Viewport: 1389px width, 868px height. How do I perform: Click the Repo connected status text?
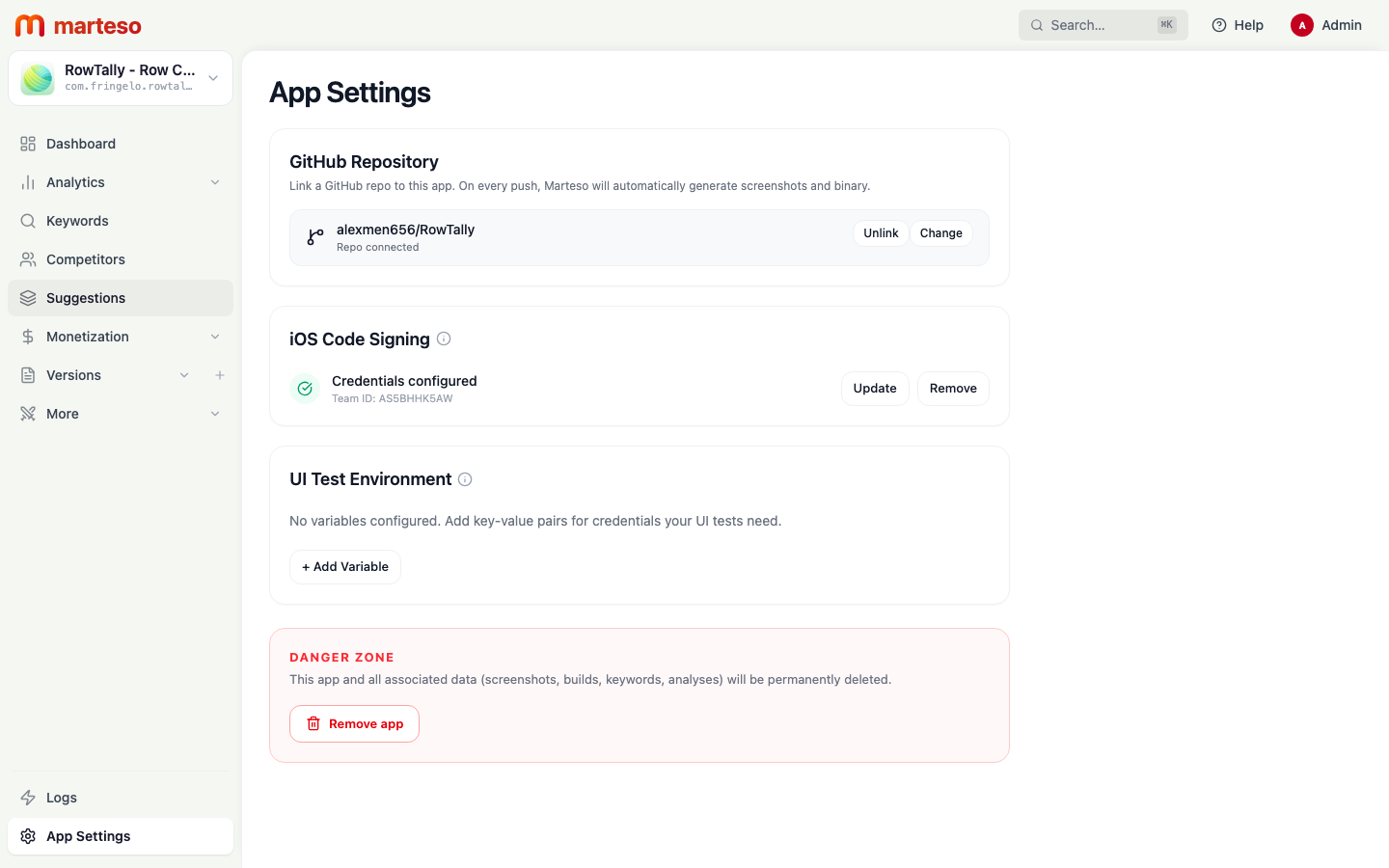pos(378,247)
